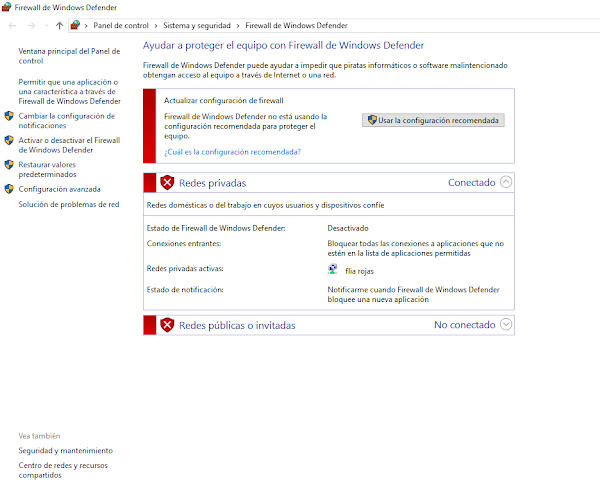The image size is (600, 486).
Task: Open ¿Cuál es la configuración recomendada? link
Action: (232, 152)
